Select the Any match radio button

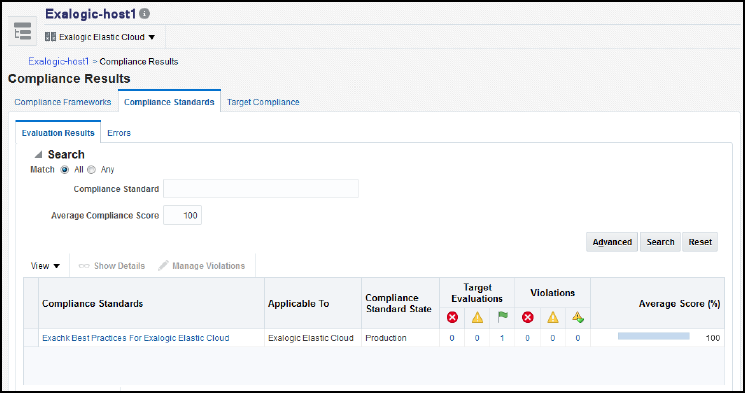92,170
